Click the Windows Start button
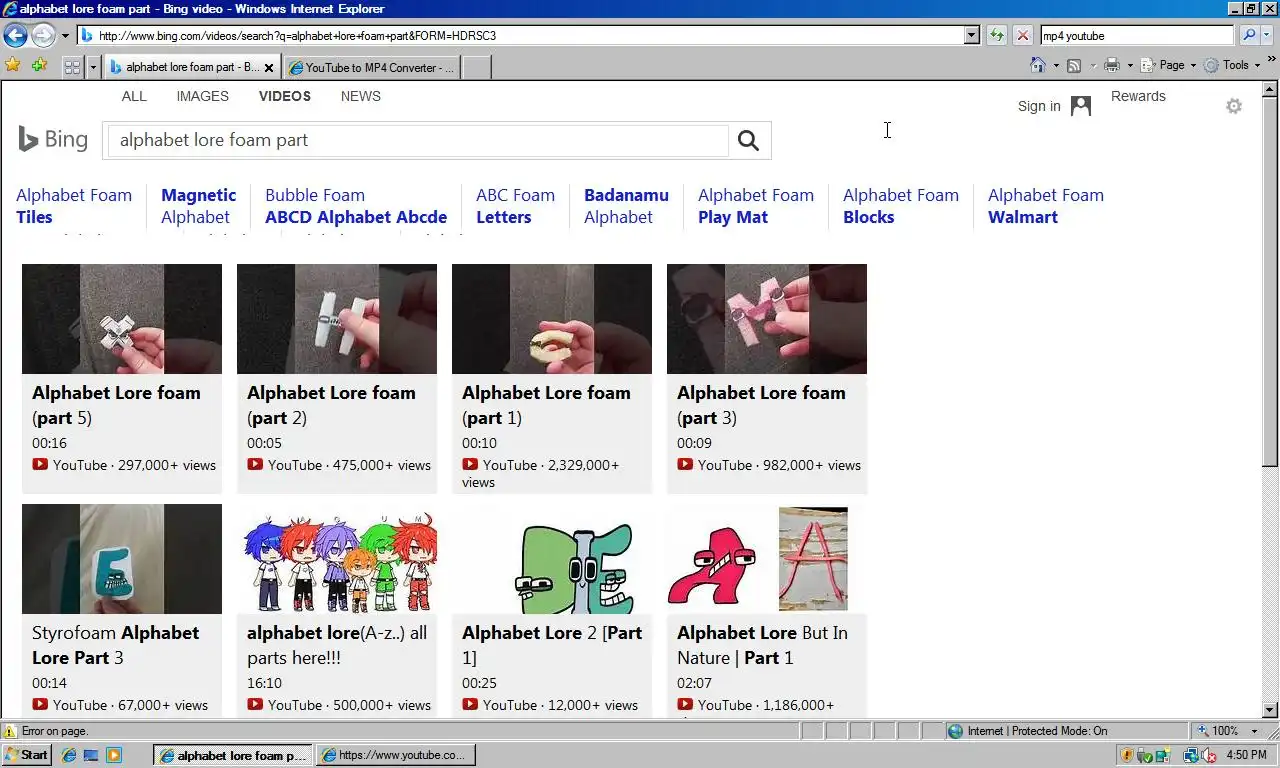This screenshot has width=1280, height=768. point(26,755)
